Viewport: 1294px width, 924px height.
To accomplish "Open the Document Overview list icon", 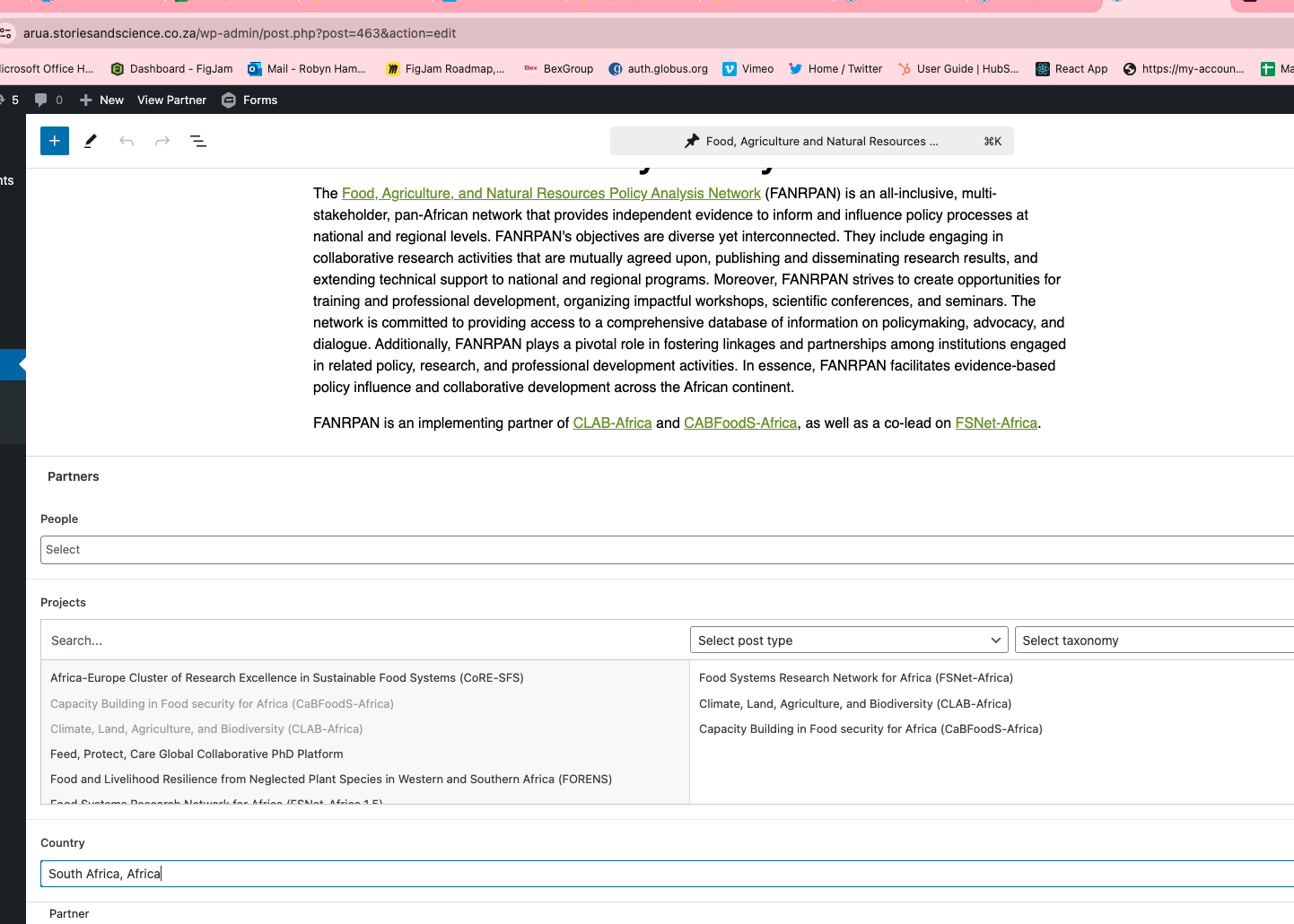I will (198, 141).
